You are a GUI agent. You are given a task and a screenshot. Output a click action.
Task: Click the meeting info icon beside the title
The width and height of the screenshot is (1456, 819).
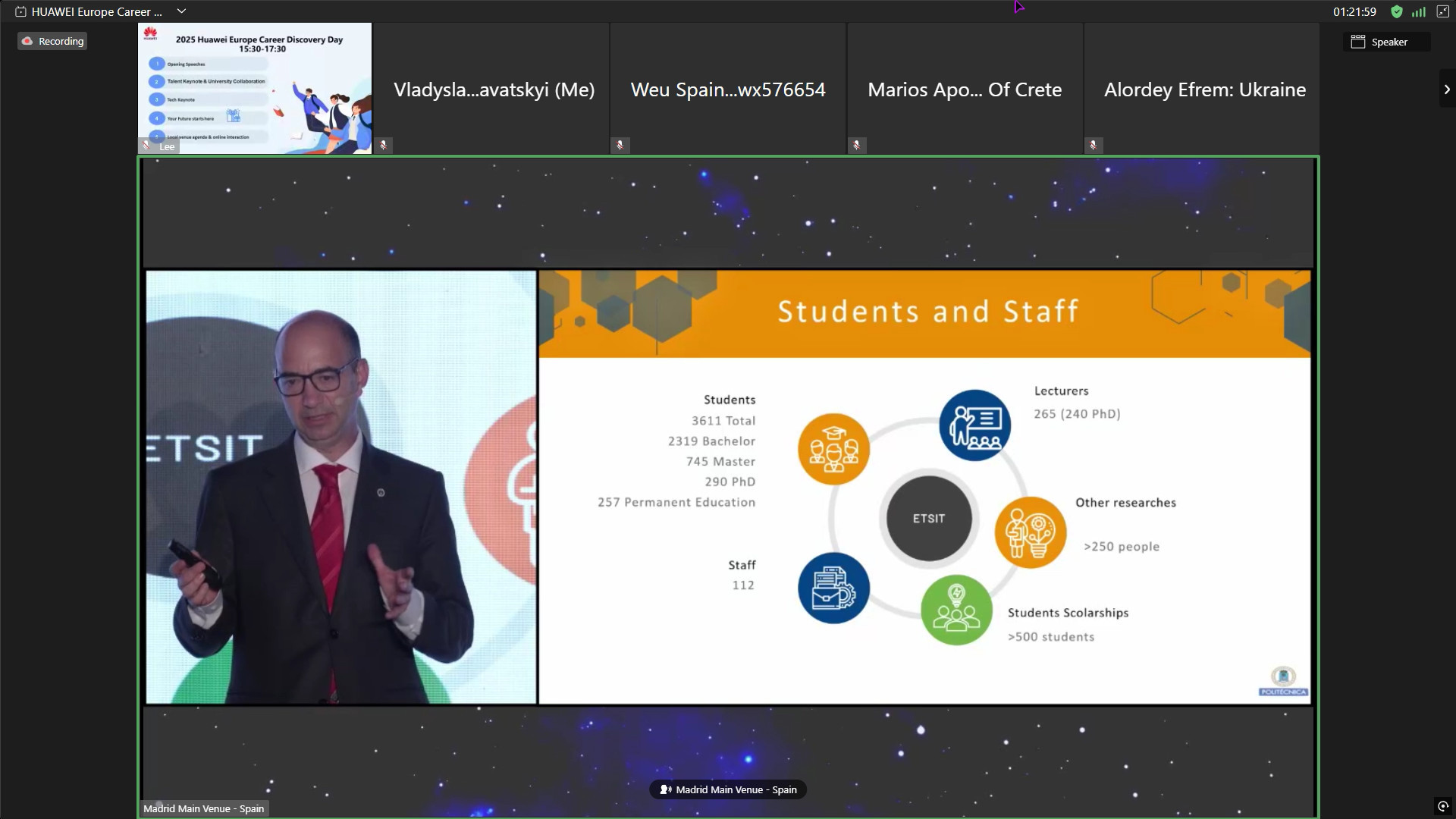(20, 11)
